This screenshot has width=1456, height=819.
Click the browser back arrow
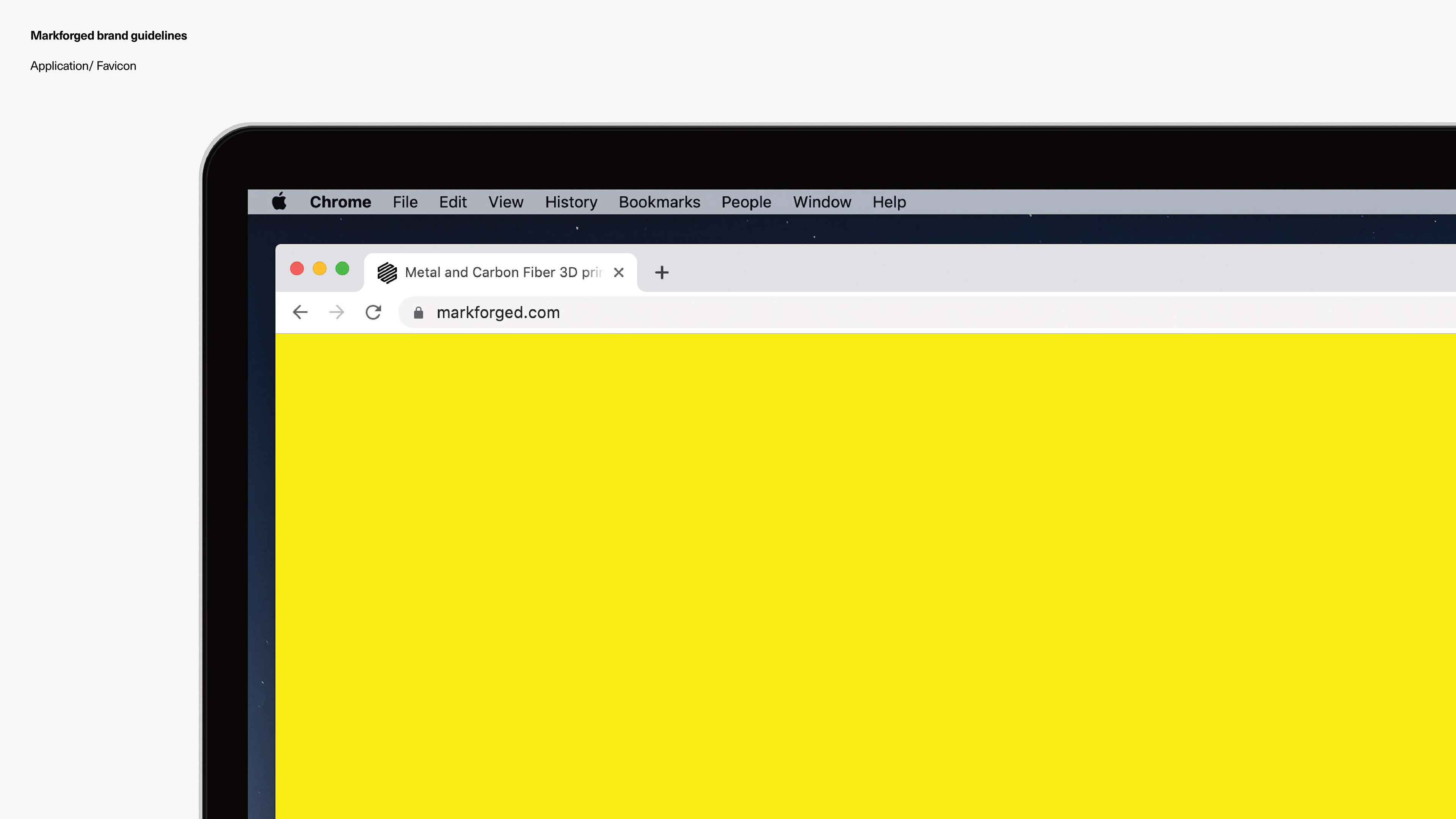(300, 312)
